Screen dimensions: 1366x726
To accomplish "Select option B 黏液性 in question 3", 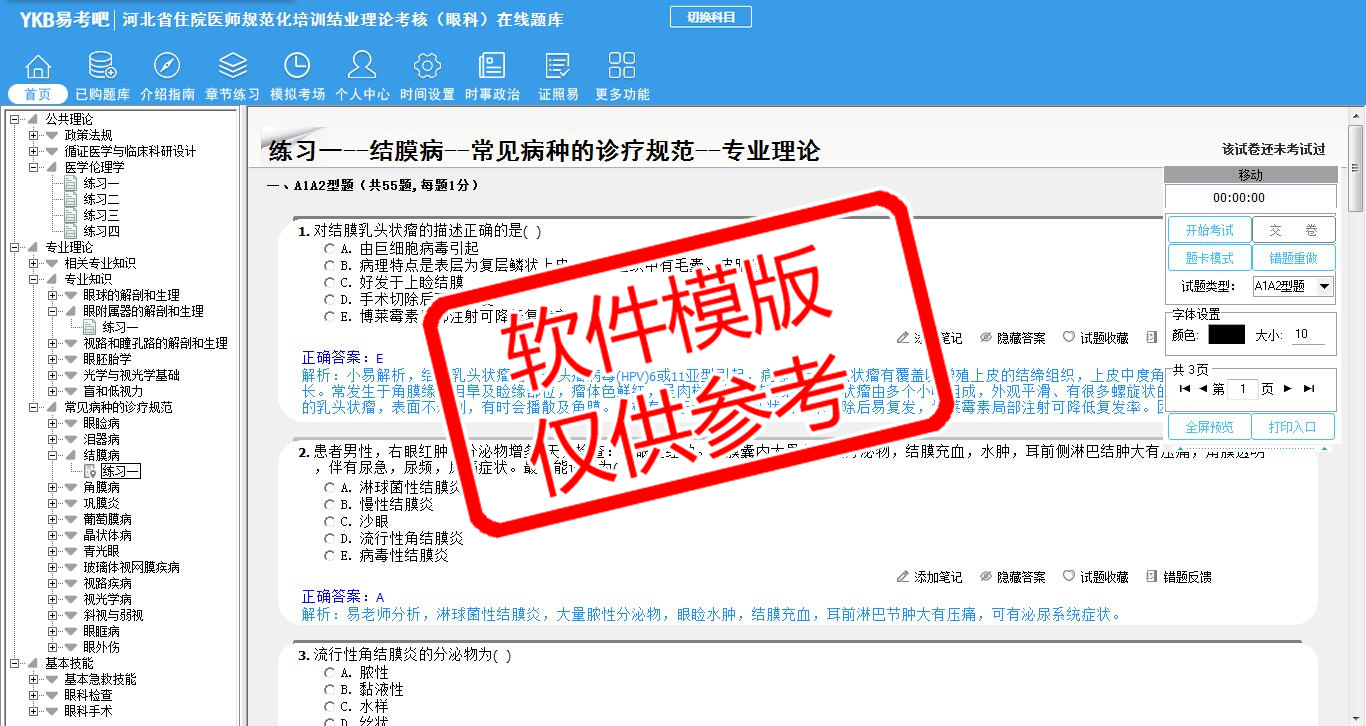I will coord(329,690).
